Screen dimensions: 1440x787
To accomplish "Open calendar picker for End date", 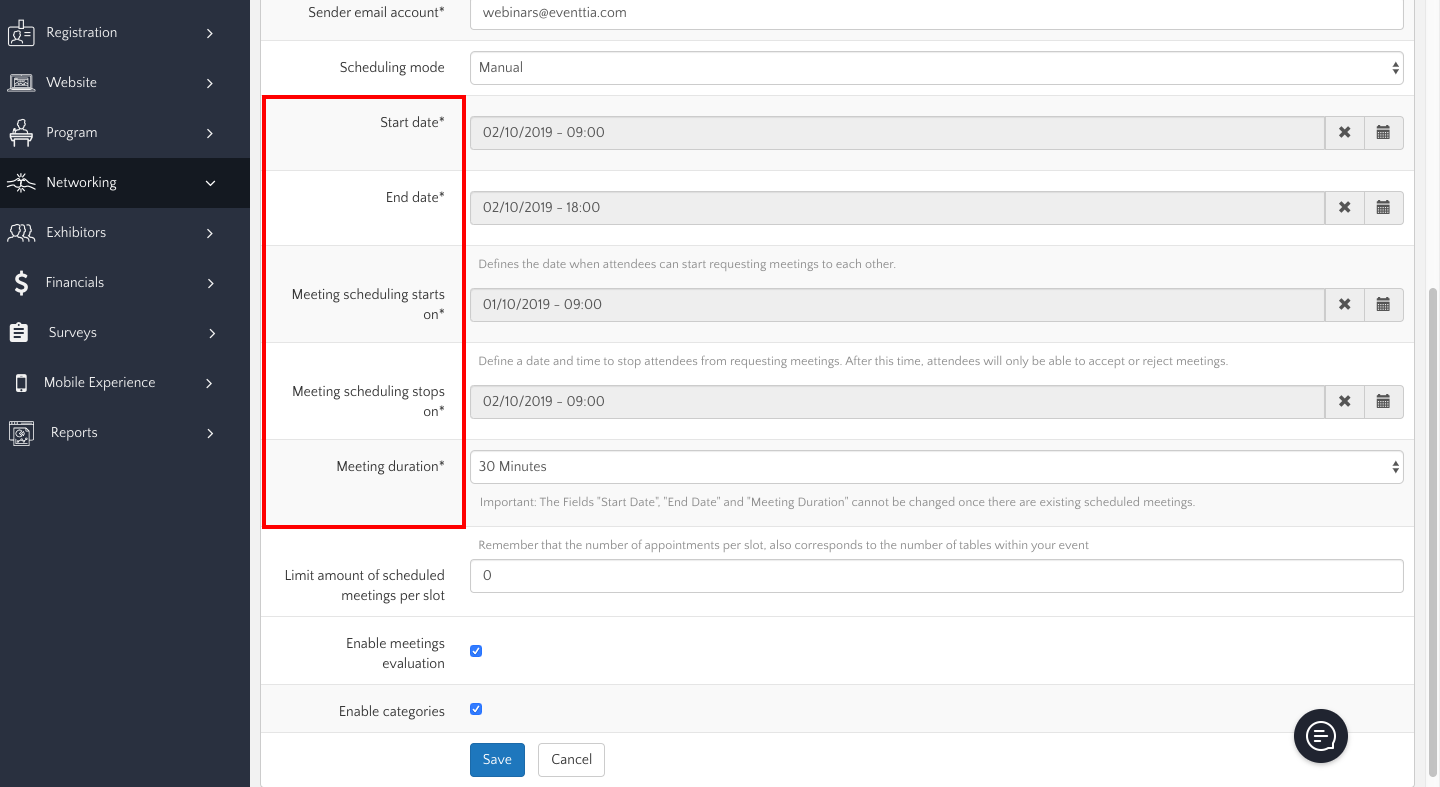I will 1383,208.
